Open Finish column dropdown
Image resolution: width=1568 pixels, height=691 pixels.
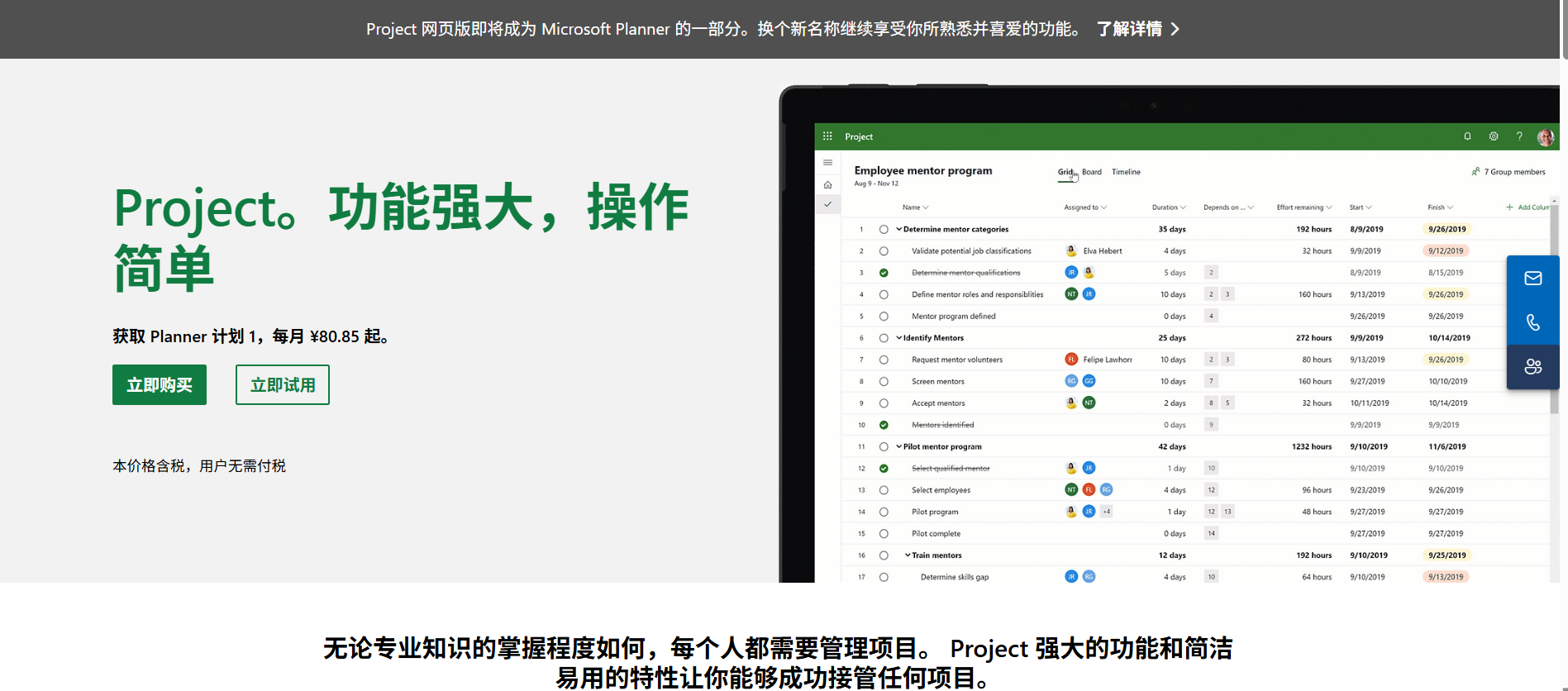pyautogui.click(x=1450, y=207)
